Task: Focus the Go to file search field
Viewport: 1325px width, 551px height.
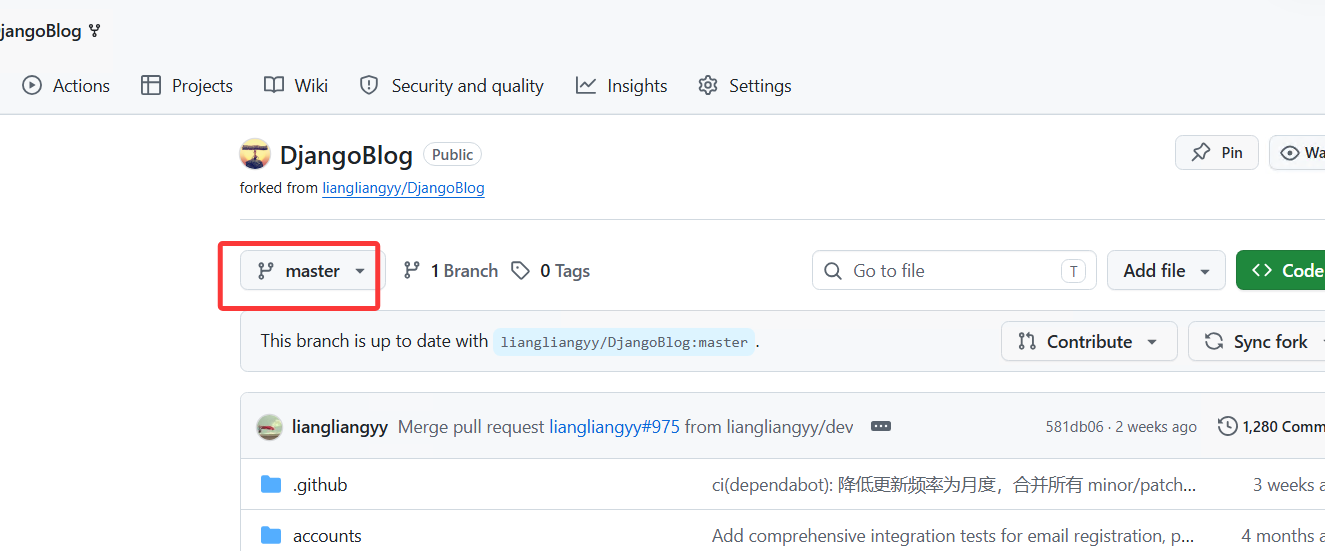Action: [954, 271]
